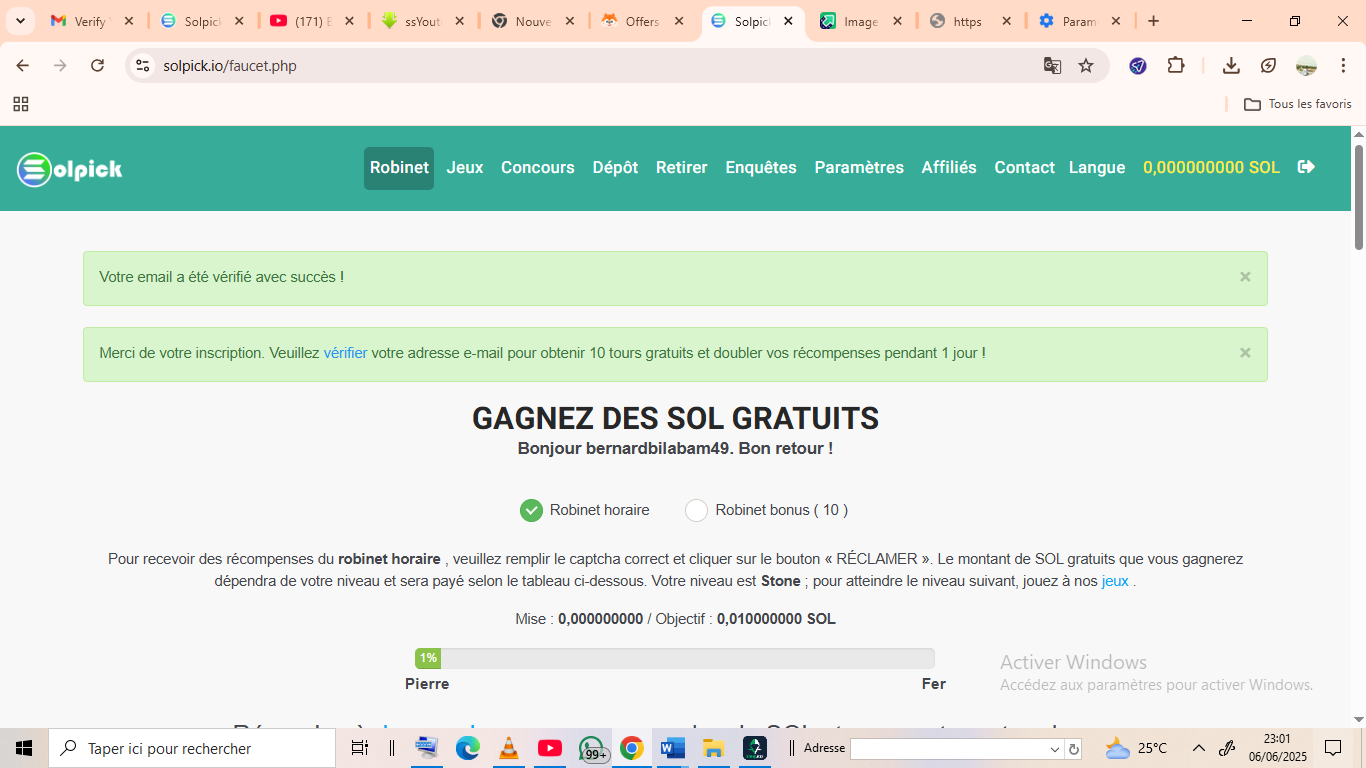Open the Tous les favoris folder
This screenshot has width=1366, height=768.
pyautogui.click(x=1297, y=104)
